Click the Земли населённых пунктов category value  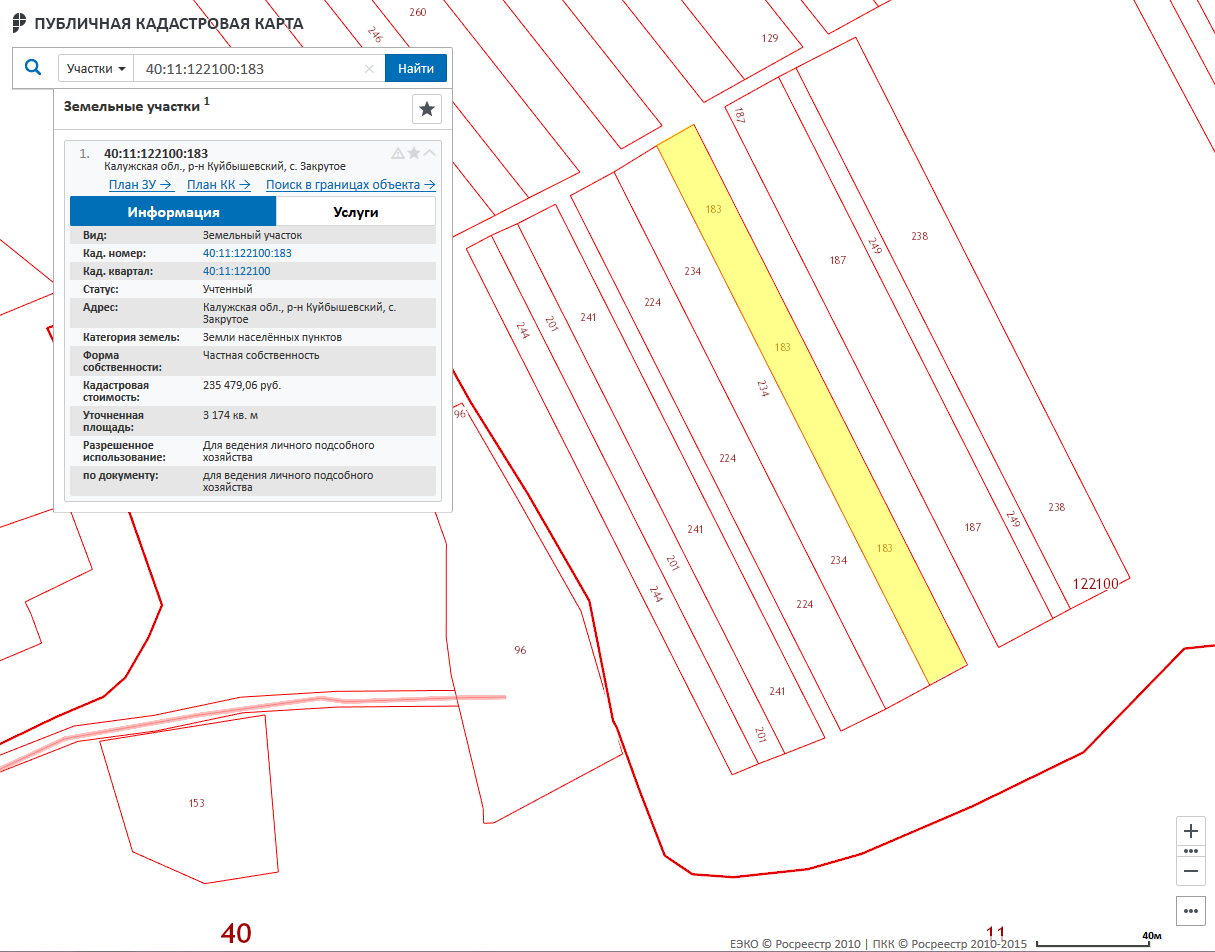272,337
